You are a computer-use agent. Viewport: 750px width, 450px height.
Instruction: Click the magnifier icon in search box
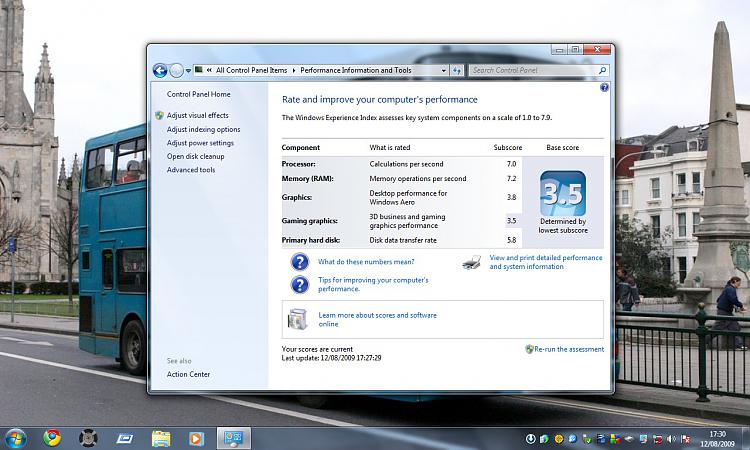[602, 70]
